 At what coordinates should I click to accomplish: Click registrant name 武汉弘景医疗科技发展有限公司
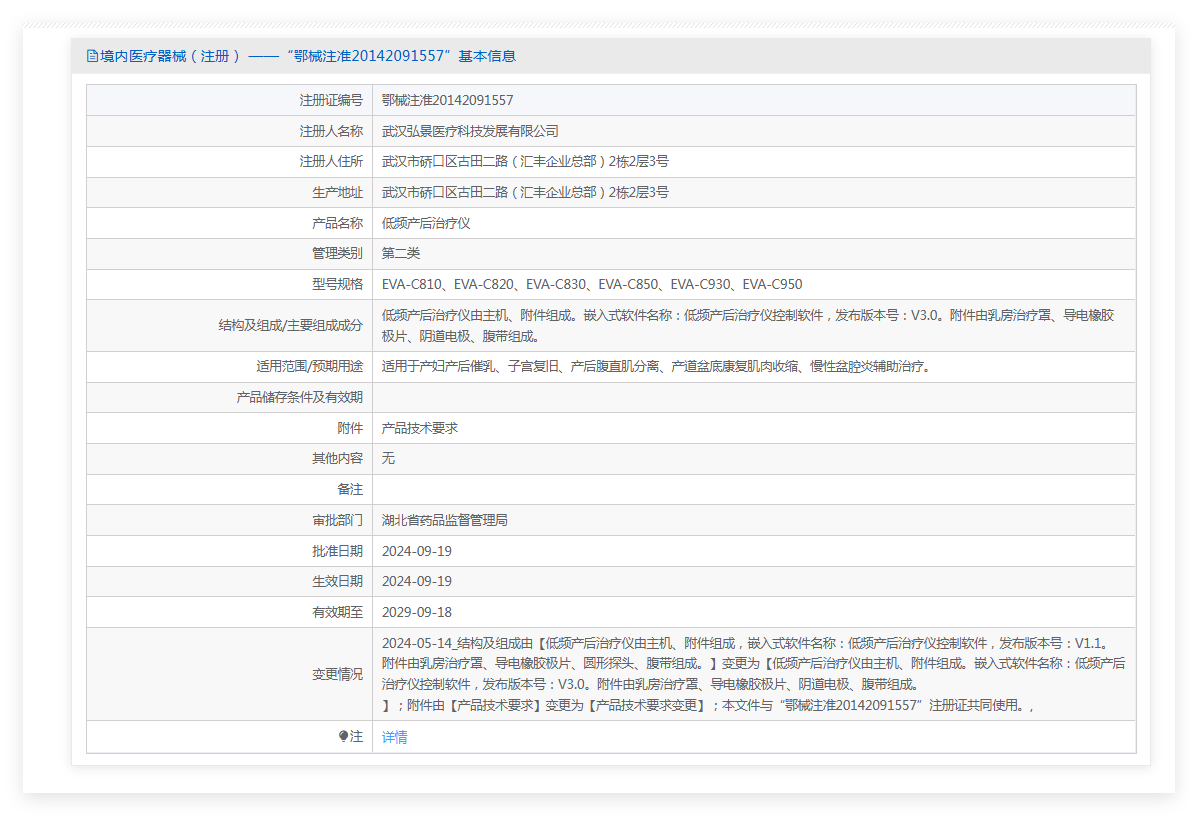tap(470, 131)
